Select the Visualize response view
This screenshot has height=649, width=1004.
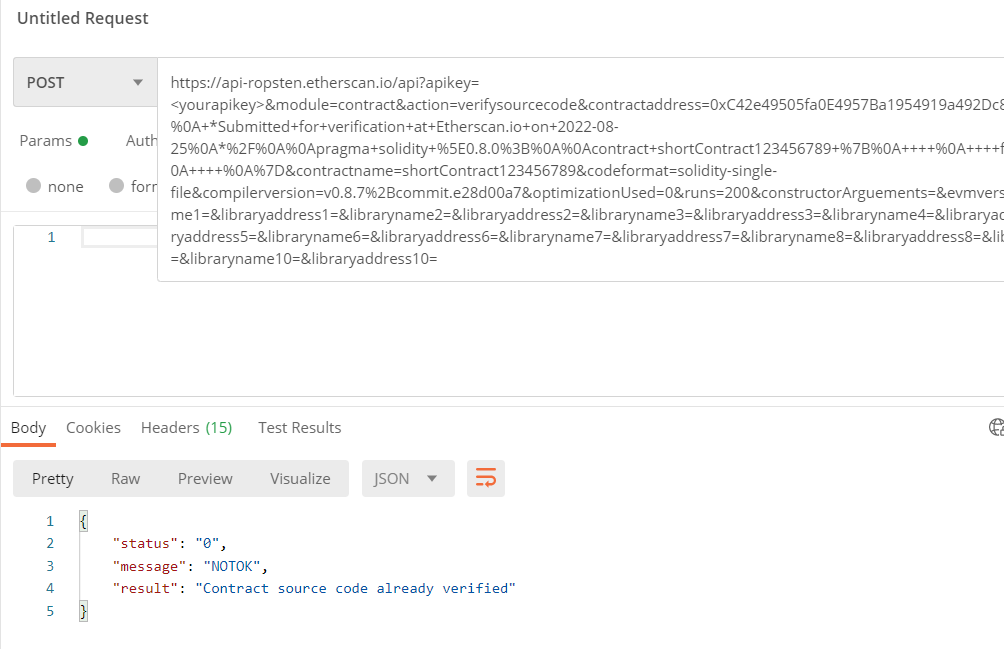[x=299, y=478]
